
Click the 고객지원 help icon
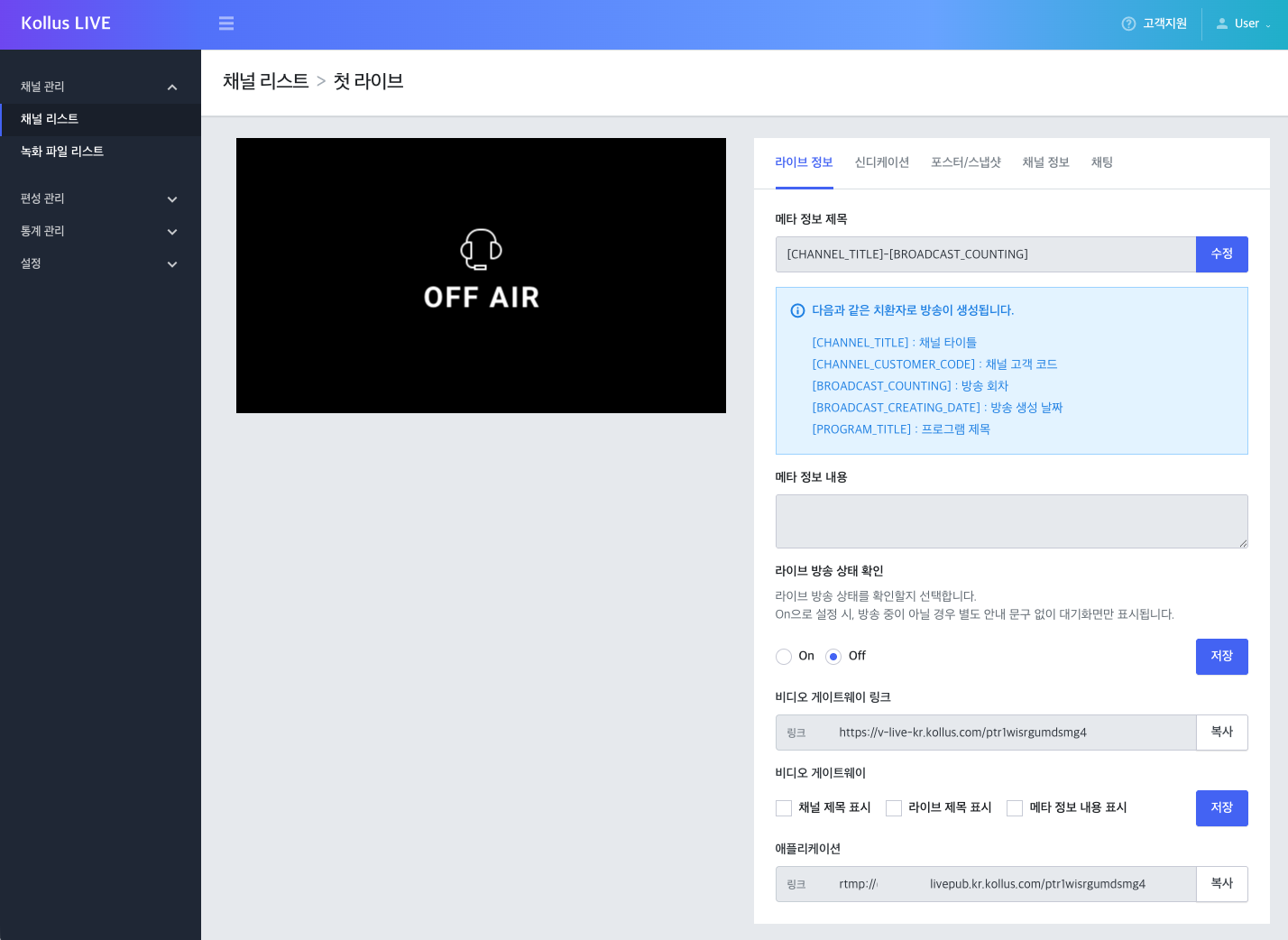point(1129,23)
